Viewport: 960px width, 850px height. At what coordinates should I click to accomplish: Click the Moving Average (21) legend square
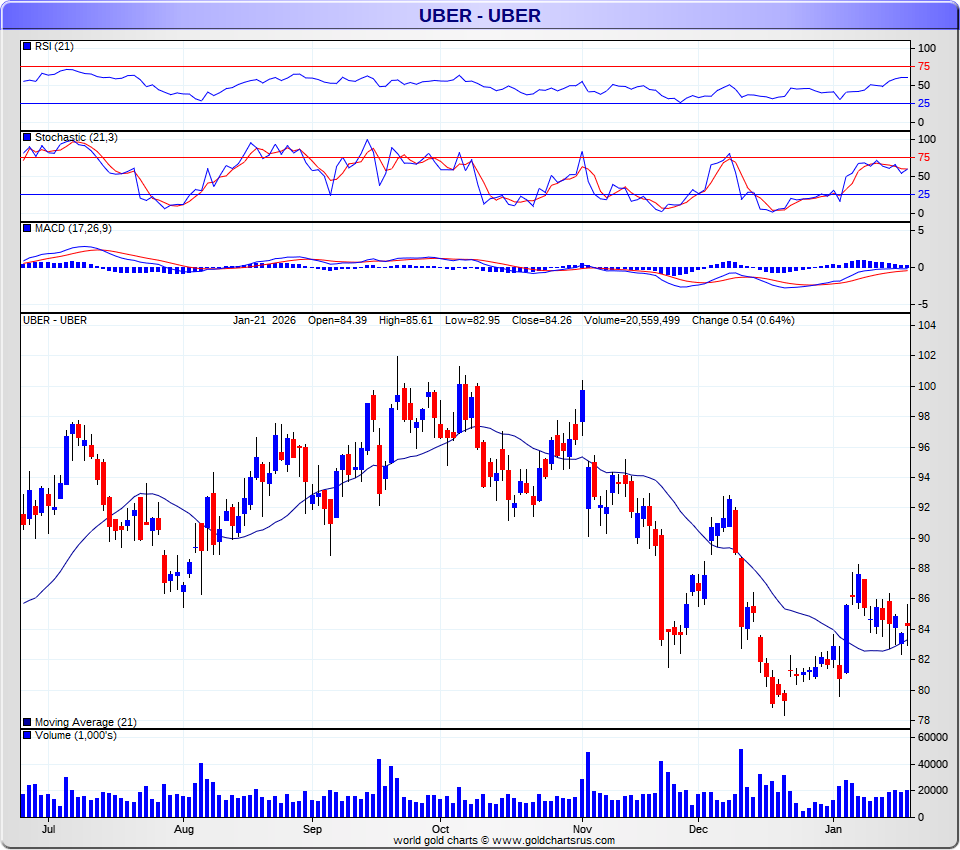(27, 722)
